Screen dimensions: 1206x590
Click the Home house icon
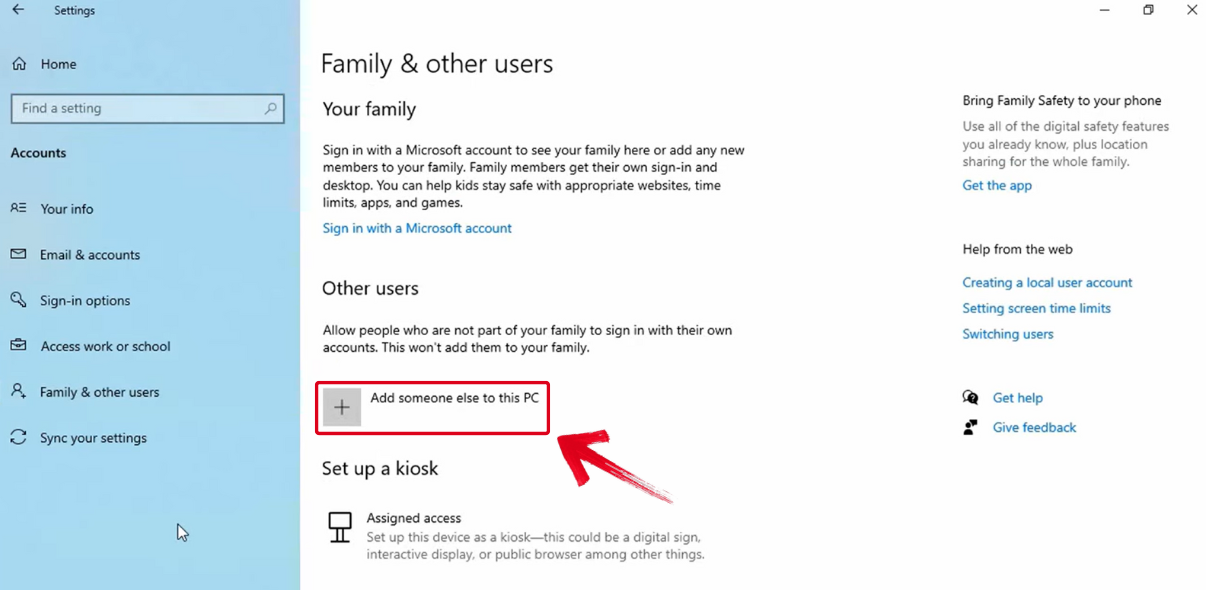pos(19,63)
